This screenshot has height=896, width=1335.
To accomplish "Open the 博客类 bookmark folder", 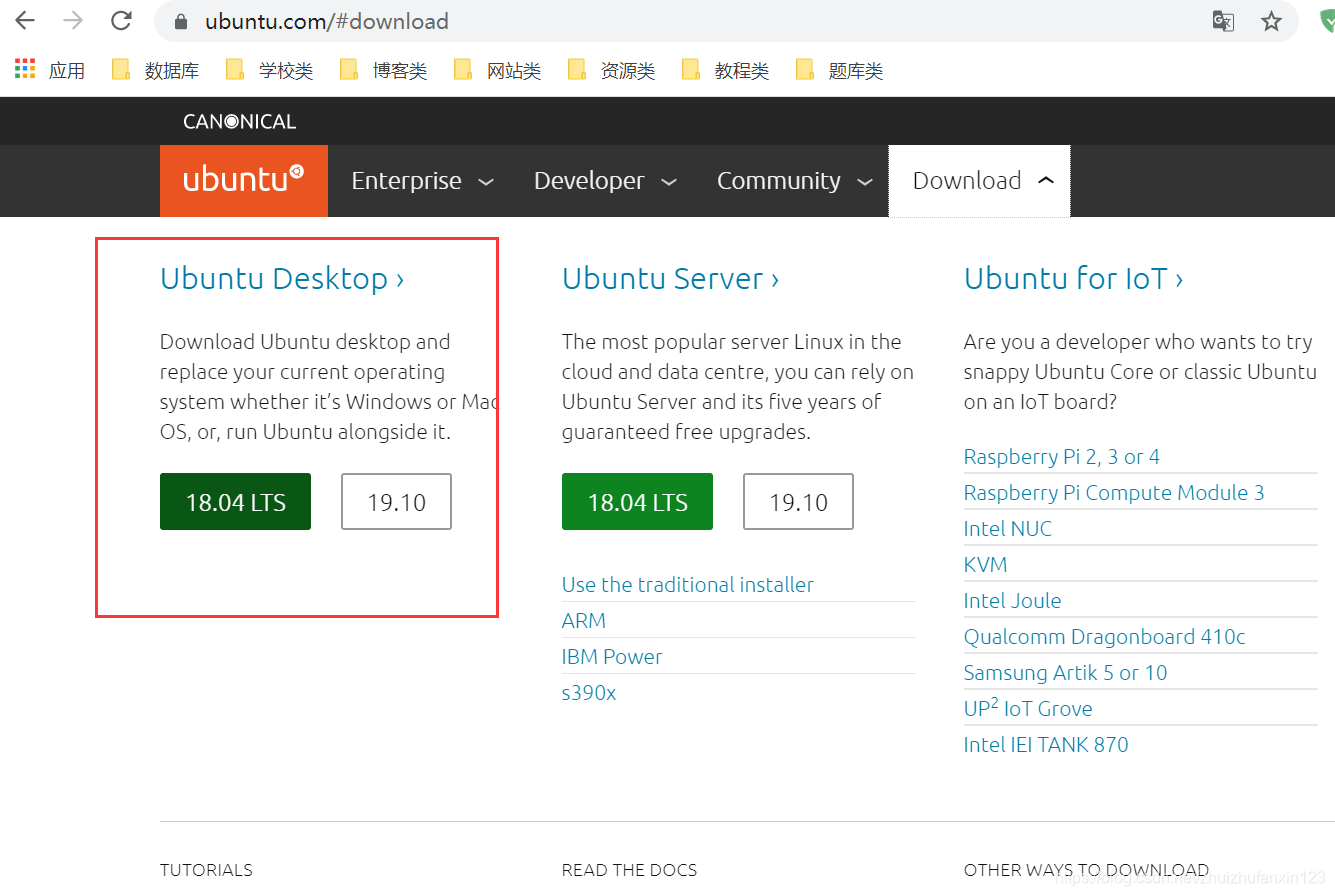I will [x=383, y=70].
